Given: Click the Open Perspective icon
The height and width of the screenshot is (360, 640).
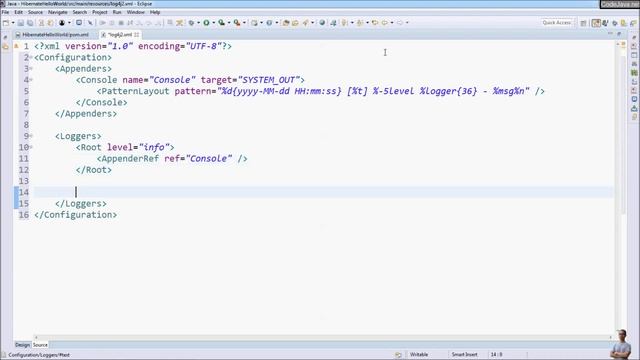Looking at the screenshot, I should pos(583,23).
